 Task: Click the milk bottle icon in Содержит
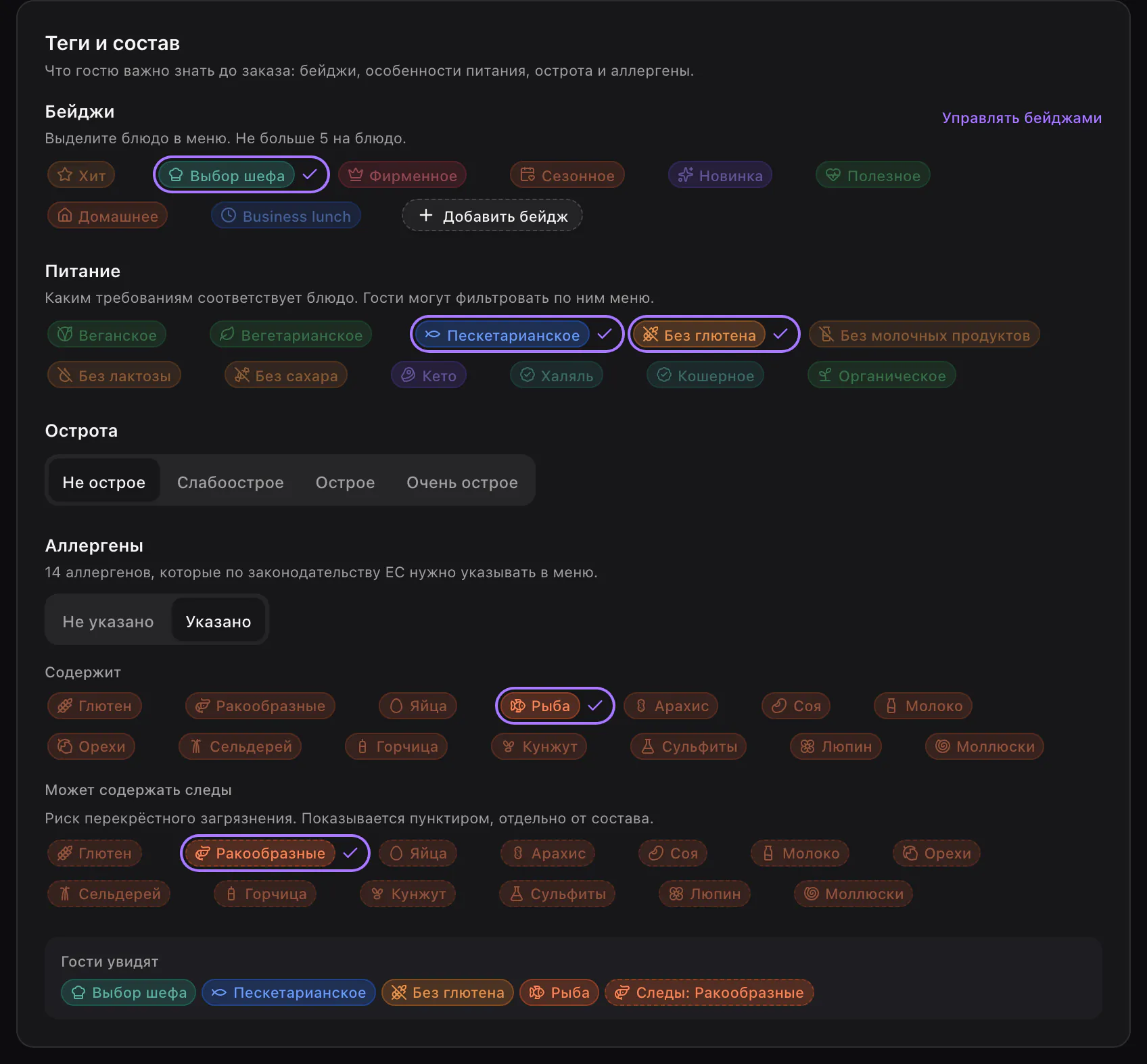coord(891,706)
